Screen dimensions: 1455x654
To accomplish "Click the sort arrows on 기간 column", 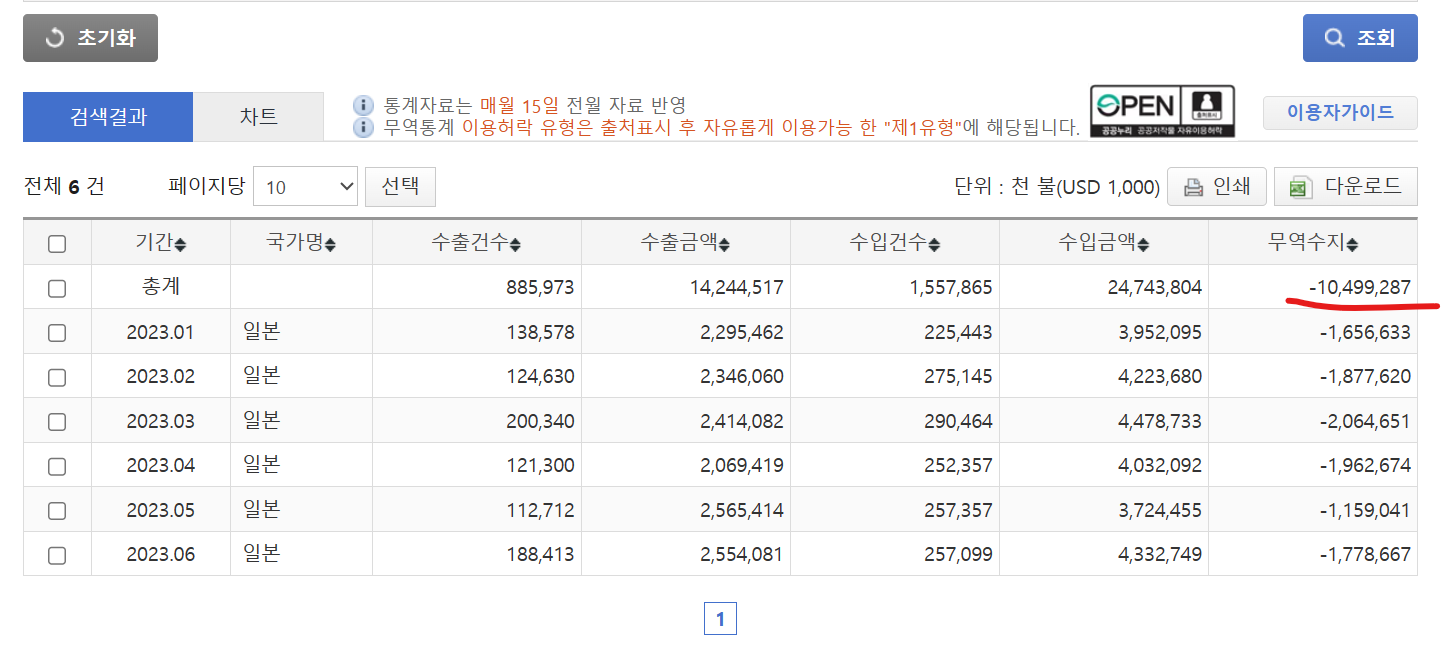I will 180,244.
